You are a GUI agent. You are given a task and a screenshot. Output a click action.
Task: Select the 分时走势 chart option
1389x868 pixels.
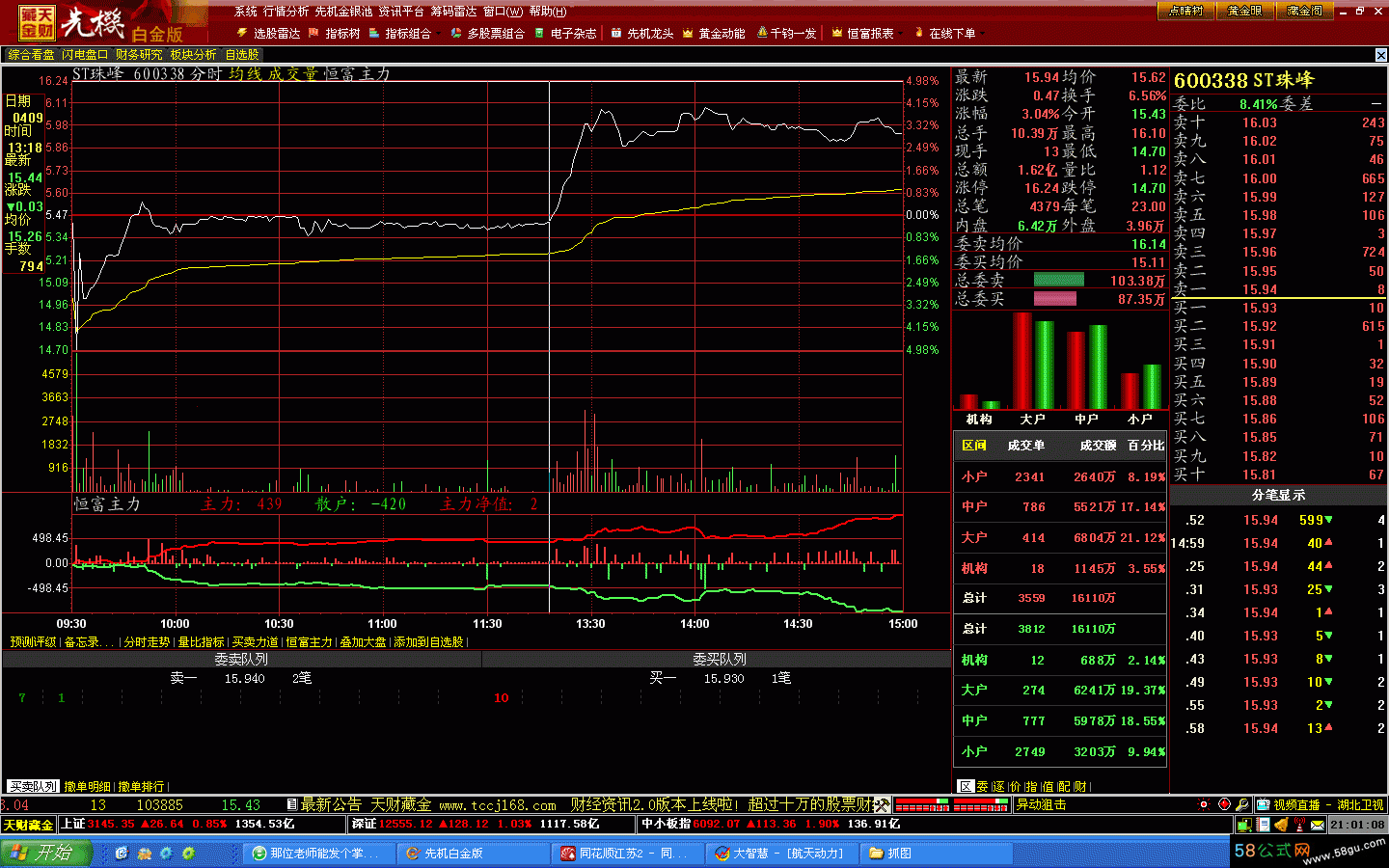(x=147, y=641)
